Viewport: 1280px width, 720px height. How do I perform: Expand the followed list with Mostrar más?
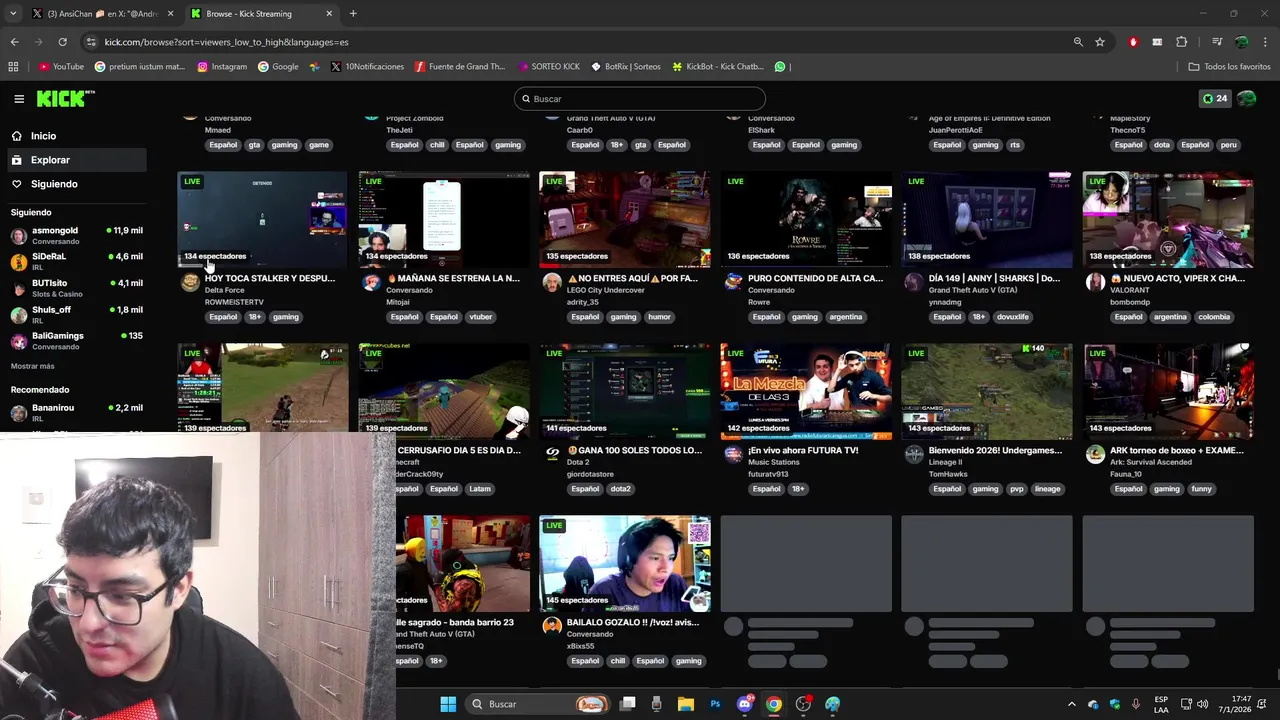[x=33, y=366]
